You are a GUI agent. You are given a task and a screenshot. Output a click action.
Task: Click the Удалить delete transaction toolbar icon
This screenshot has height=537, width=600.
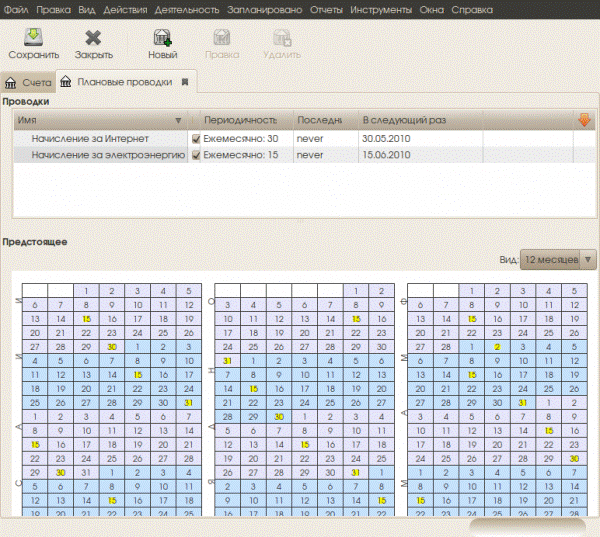click(282, 38)
